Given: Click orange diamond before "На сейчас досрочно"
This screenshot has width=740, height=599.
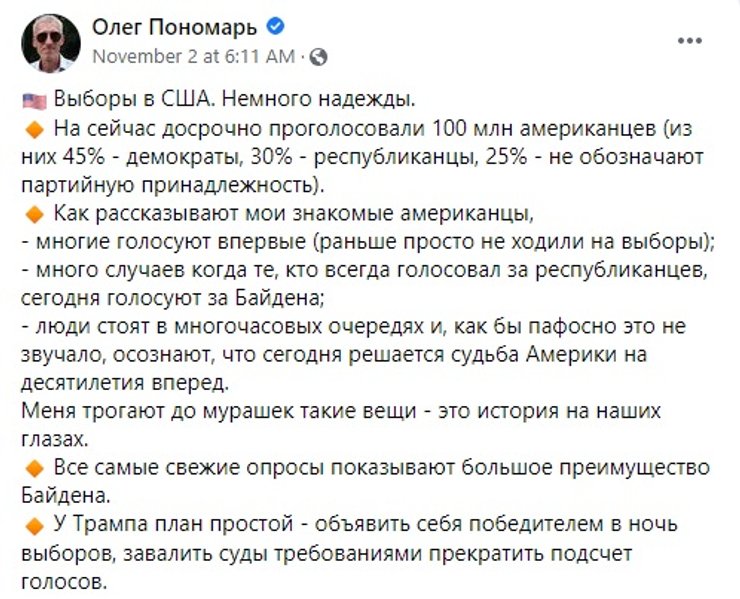Looking at the screenshot, I should tap(34, 130).
